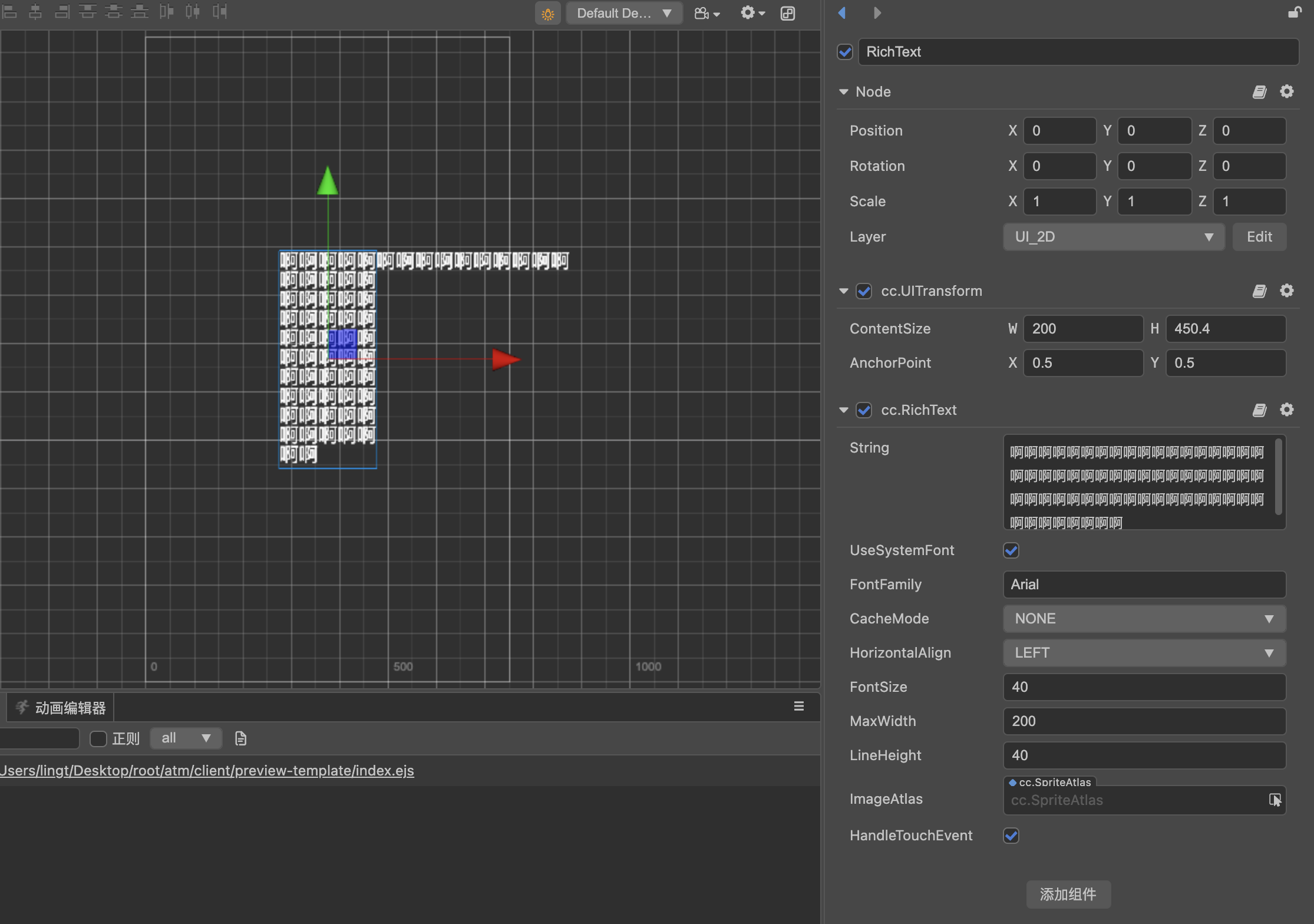Click the inspector back arrow
Image resolution: width=1314 pixels, height=924 pixels.
(842, 13)
